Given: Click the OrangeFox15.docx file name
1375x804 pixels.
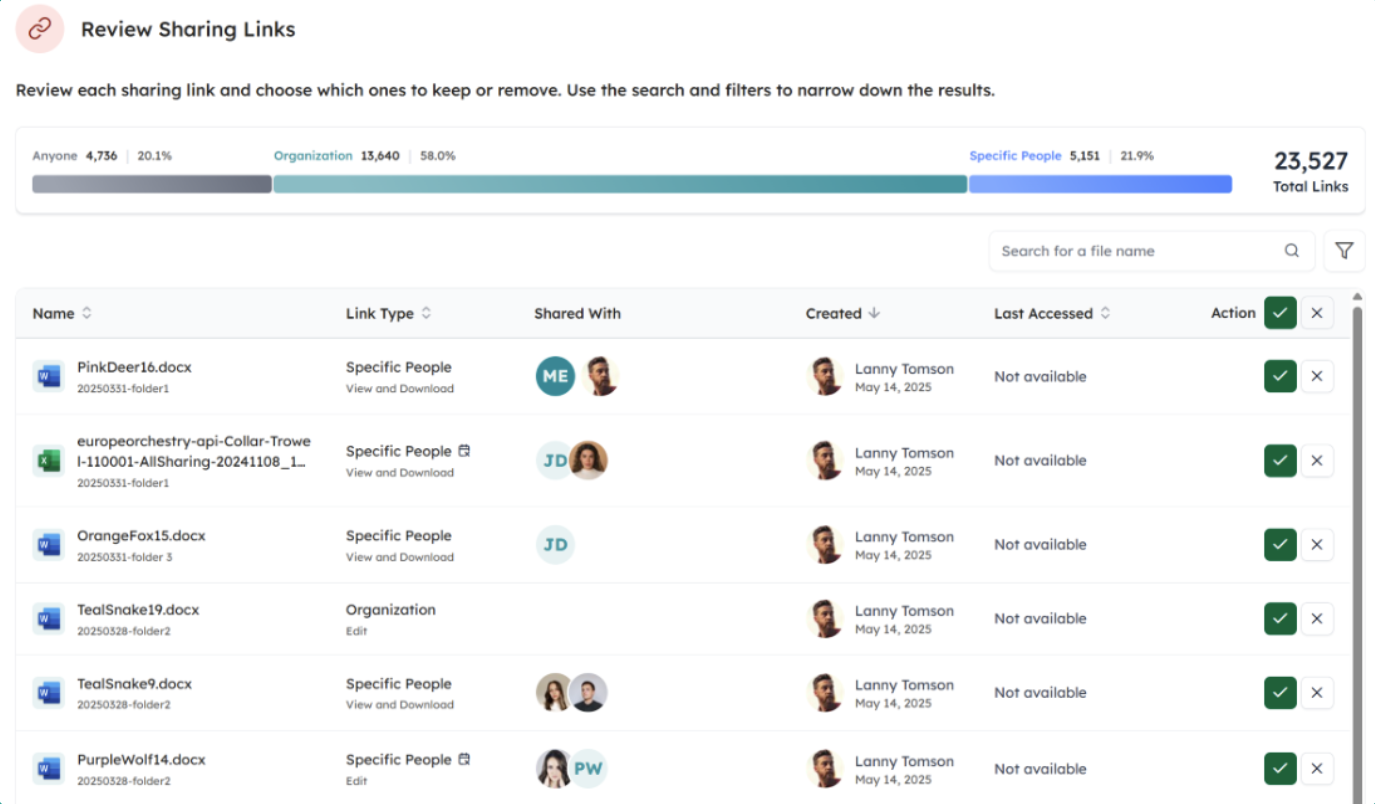Looking at the screenshot, I should point(141,535).
